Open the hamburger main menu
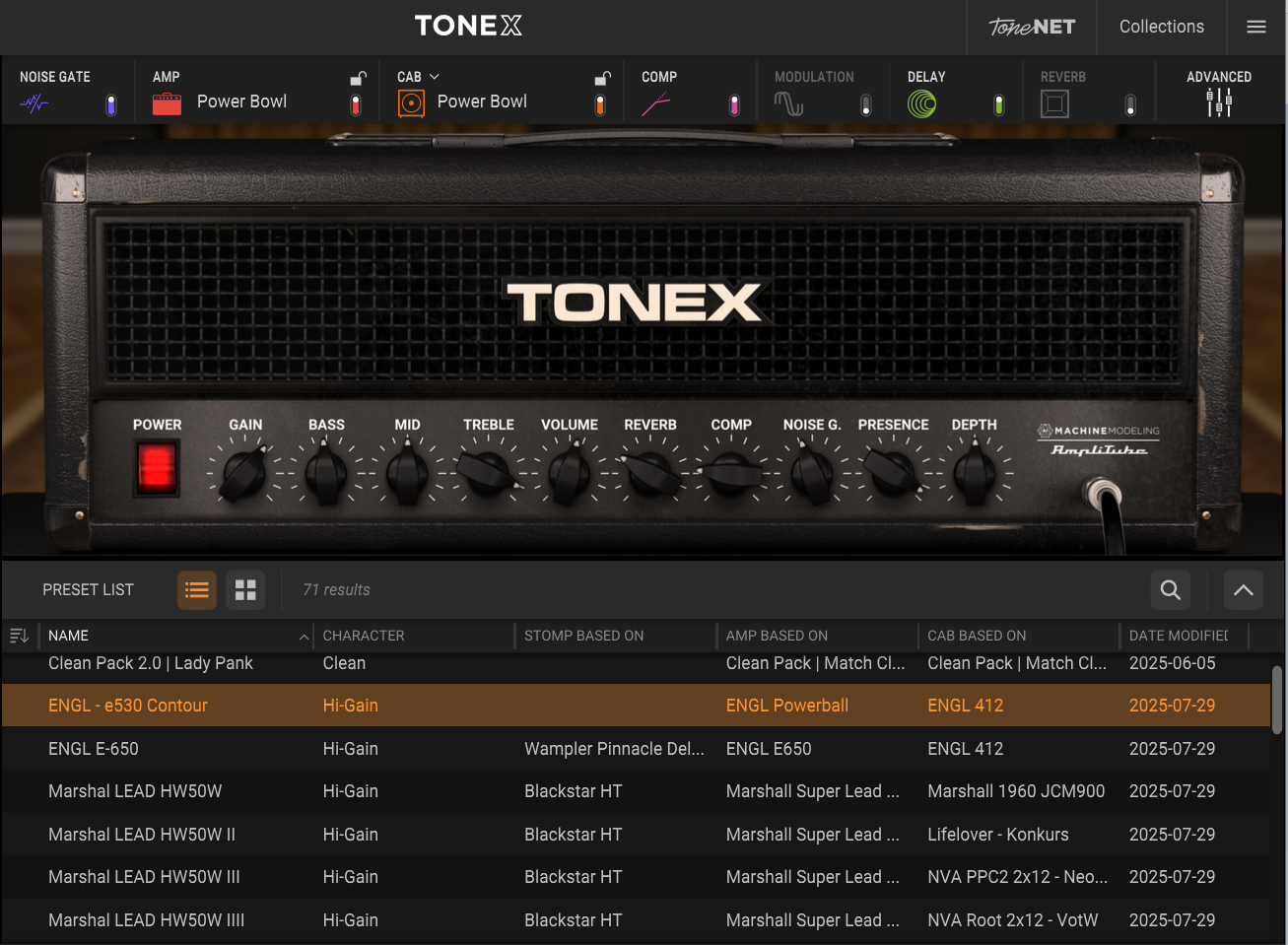Image resolution: width=1288 pixels, height=945 pixels. (1255, 27)
